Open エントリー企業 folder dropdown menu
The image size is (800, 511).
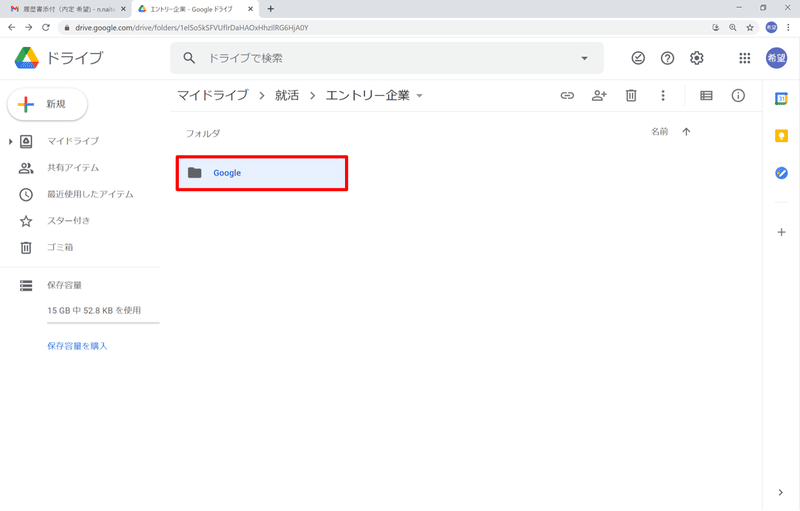pos(419,96)
